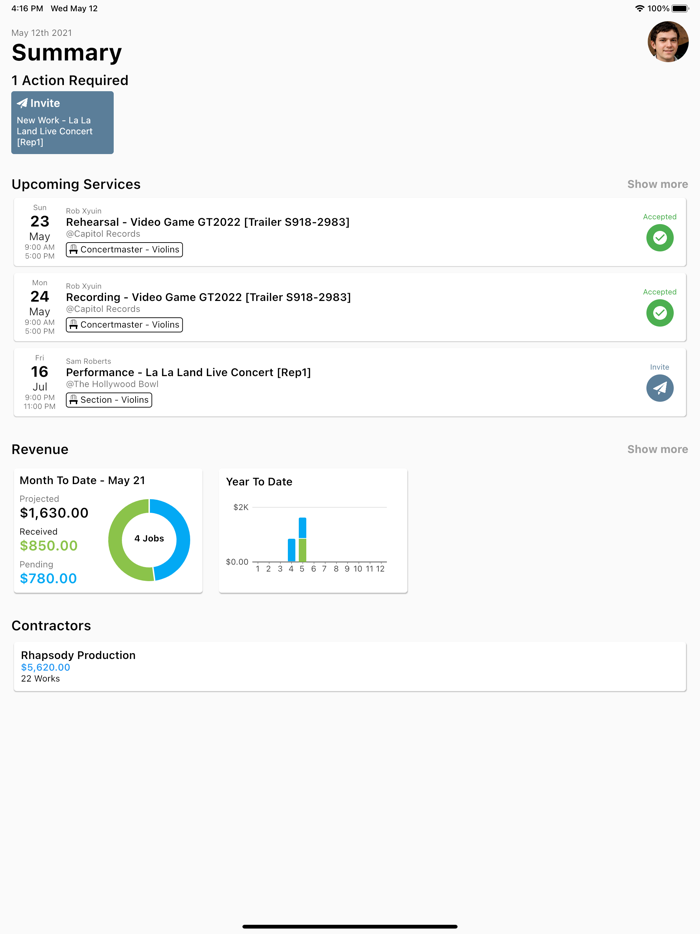Tap Accepted checkmark for Recording service

(659, 313)
